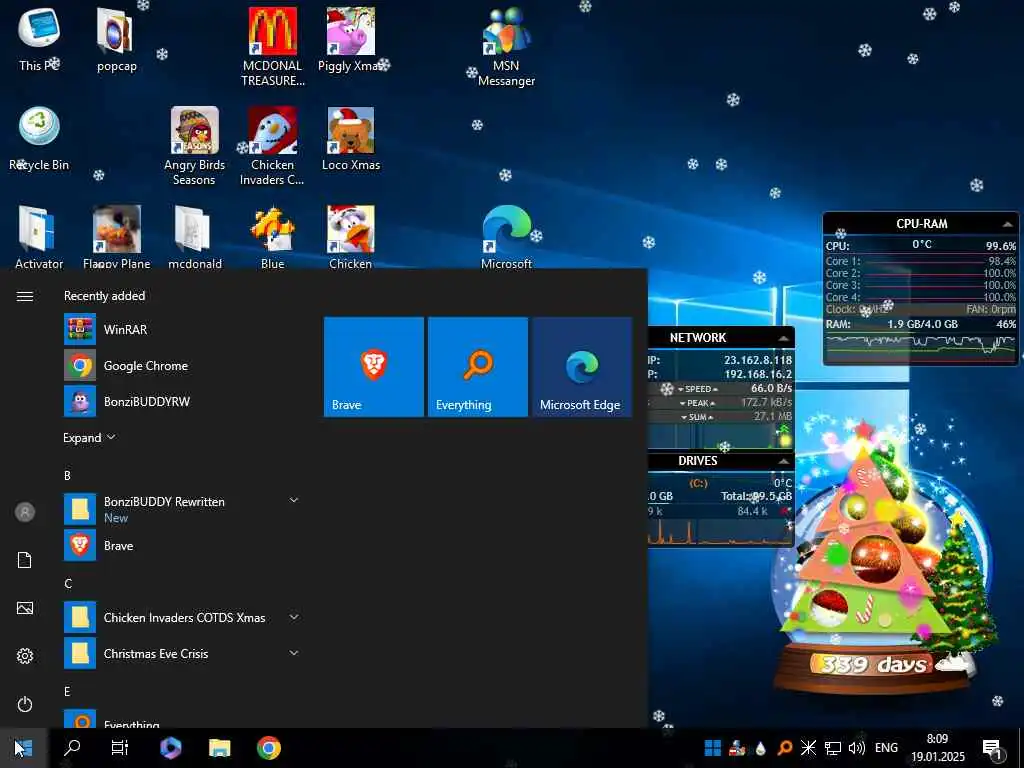Jump to app letter index C

(x=68, y=583)
